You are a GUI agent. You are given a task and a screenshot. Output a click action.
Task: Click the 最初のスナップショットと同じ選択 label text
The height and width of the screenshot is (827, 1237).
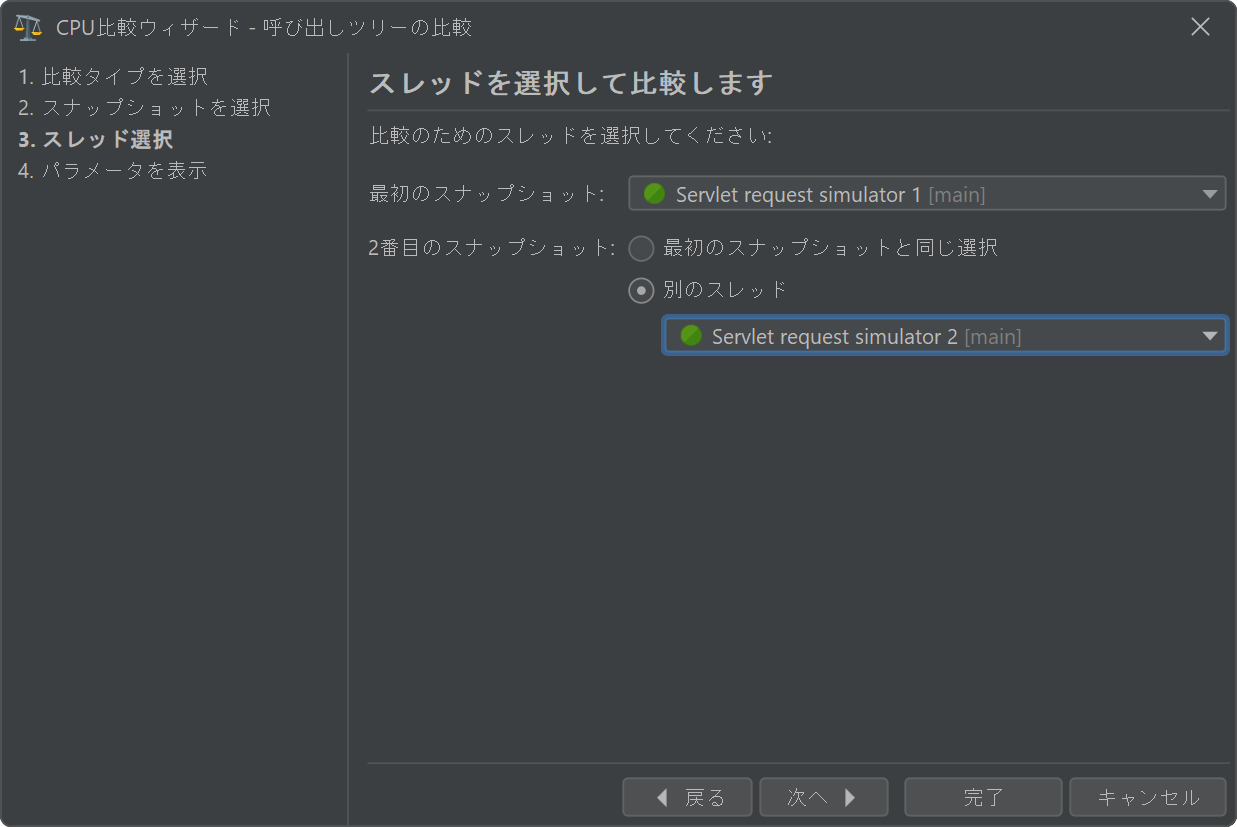(830, 248)
